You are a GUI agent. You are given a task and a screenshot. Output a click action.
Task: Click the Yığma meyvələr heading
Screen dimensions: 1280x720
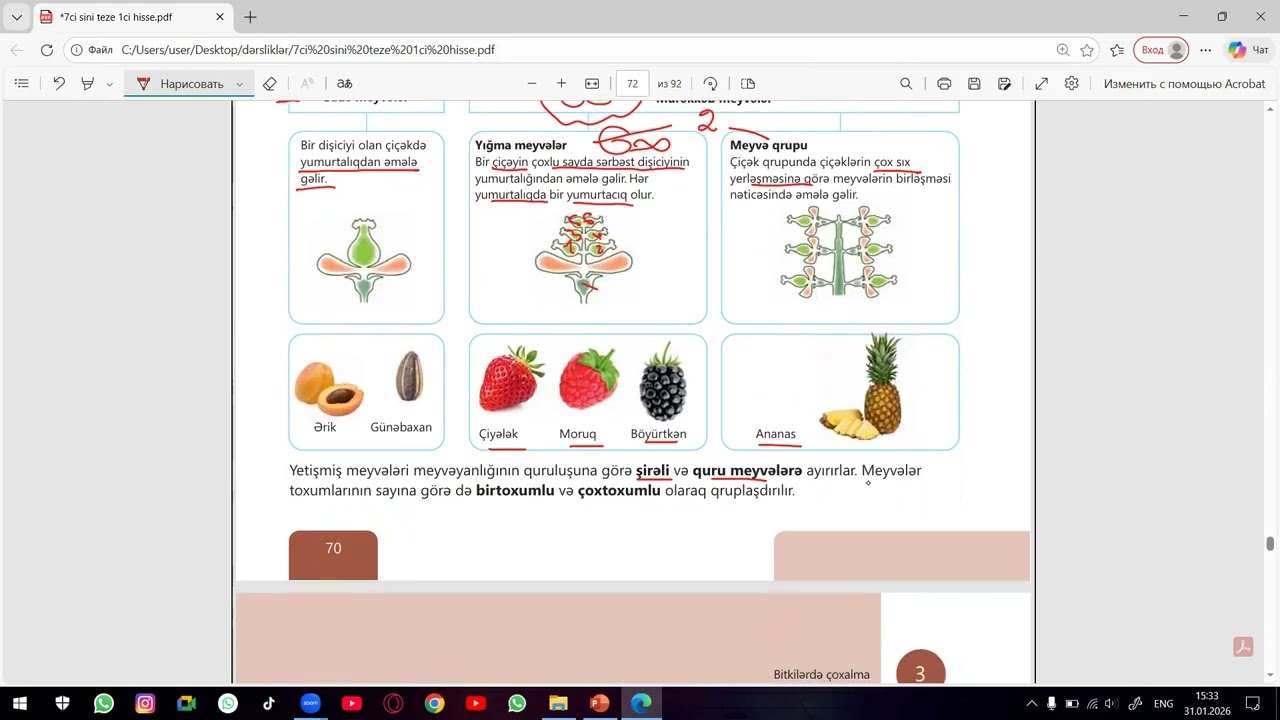pos(521,145)
